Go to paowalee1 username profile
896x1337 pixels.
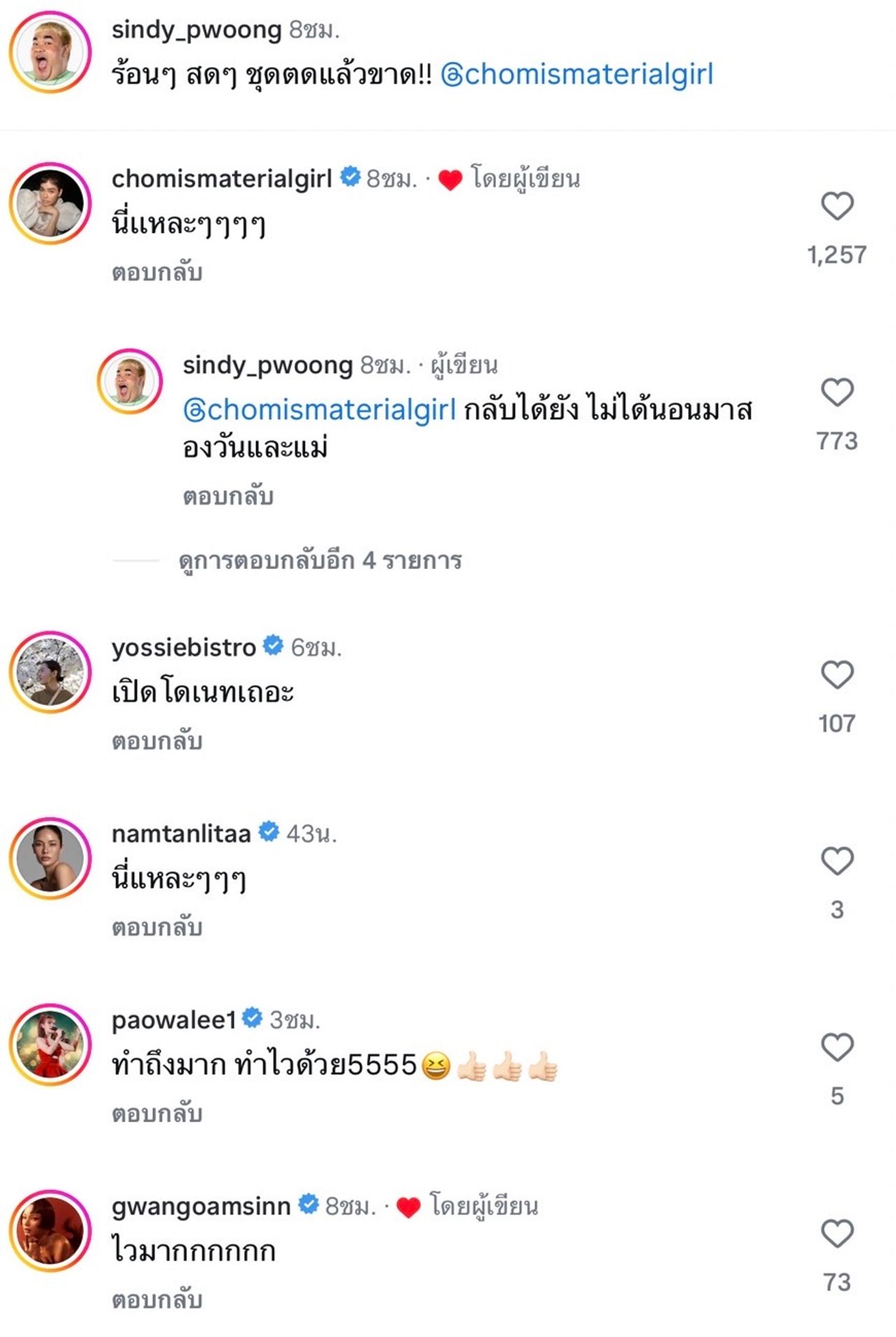coord(174,1020)
